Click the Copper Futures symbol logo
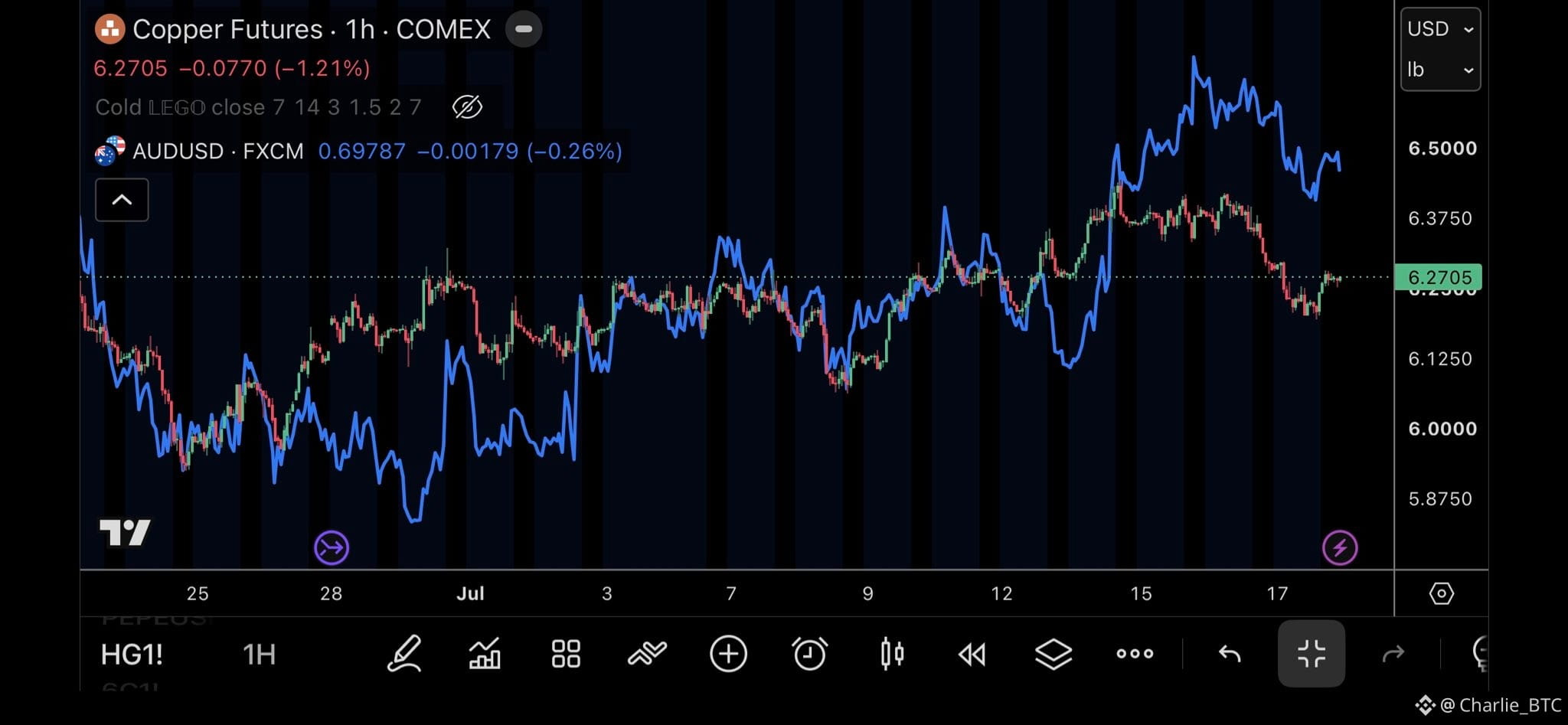 click(x=109, y=30)
